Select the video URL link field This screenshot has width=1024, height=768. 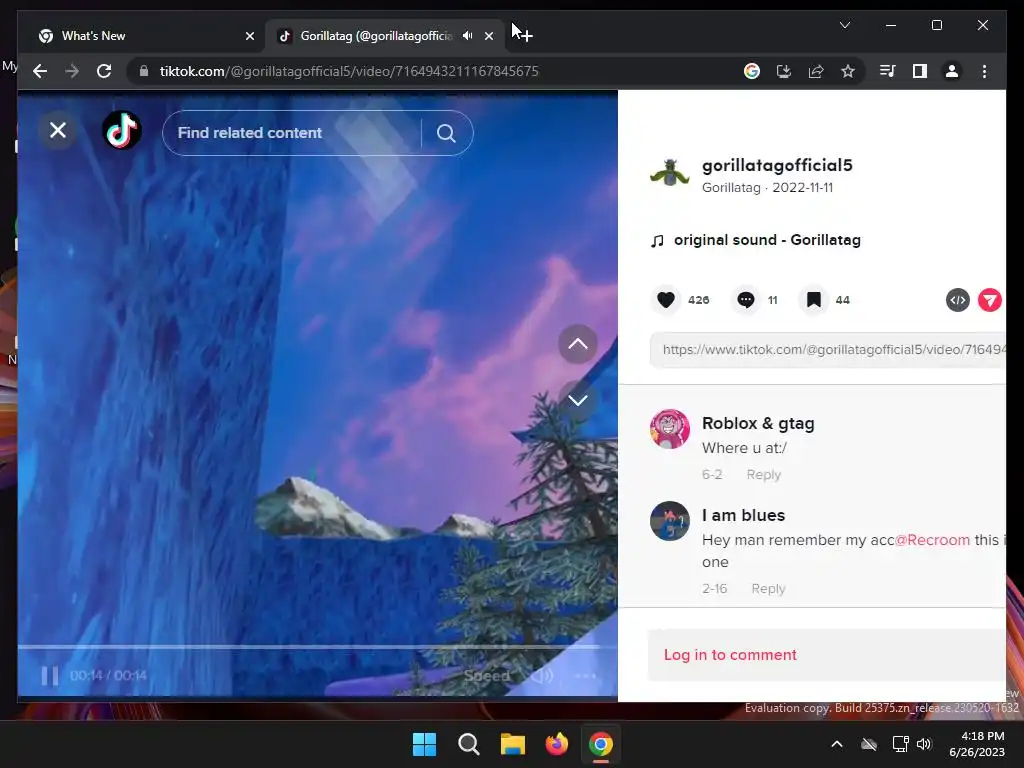pyautogui.click(x=827, y=349)
